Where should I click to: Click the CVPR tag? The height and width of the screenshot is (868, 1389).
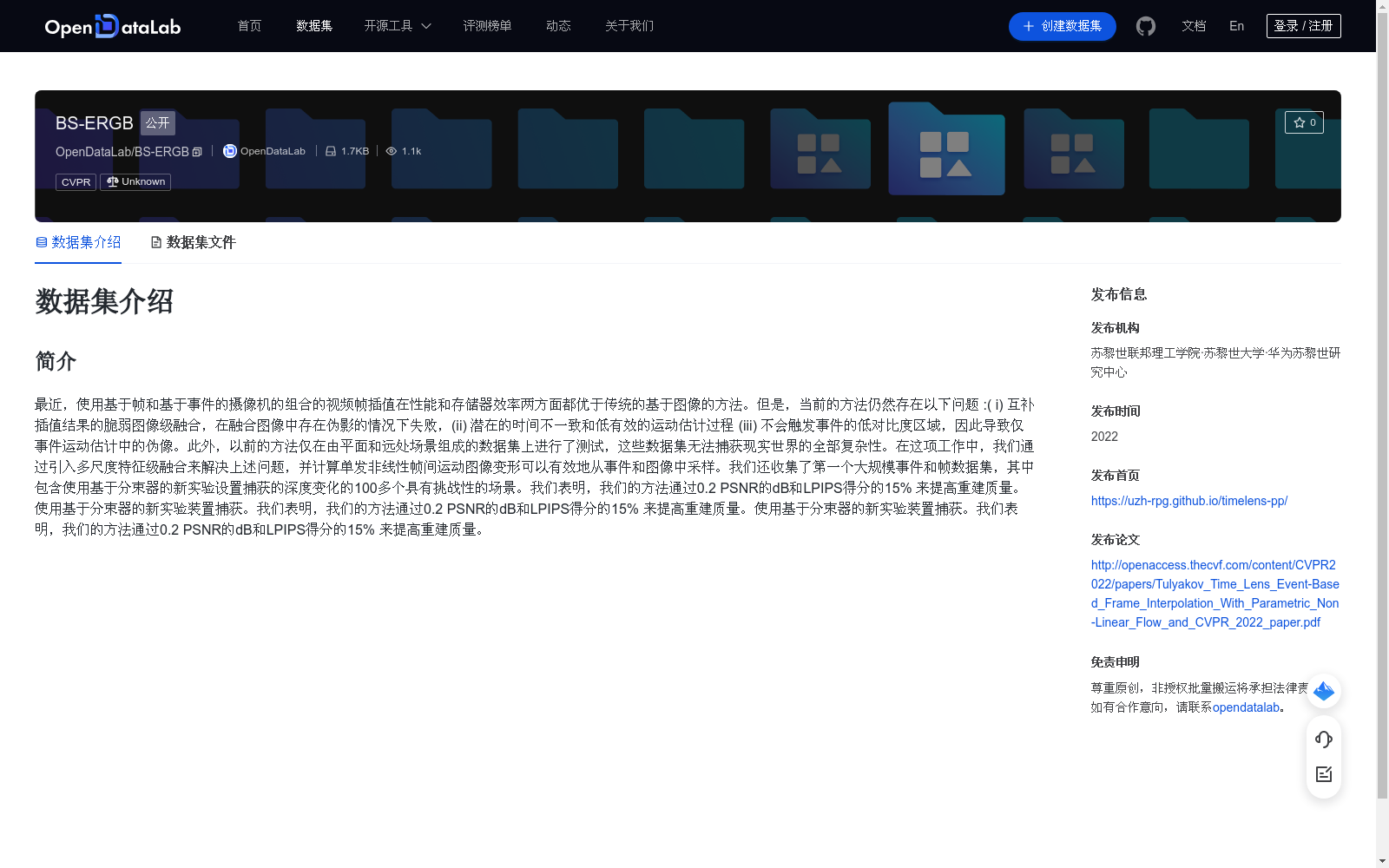pos(76,182)
